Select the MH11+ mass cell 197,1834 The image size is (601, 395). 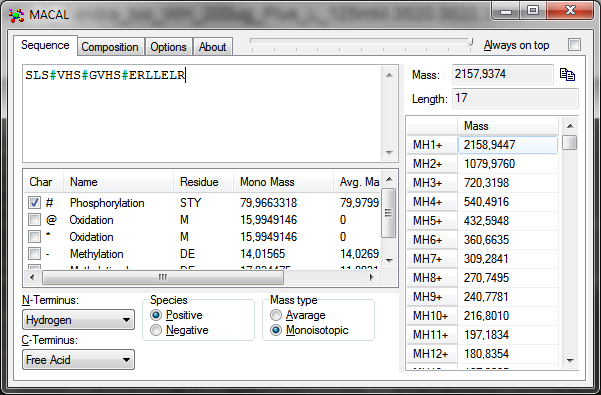point(508,335)
